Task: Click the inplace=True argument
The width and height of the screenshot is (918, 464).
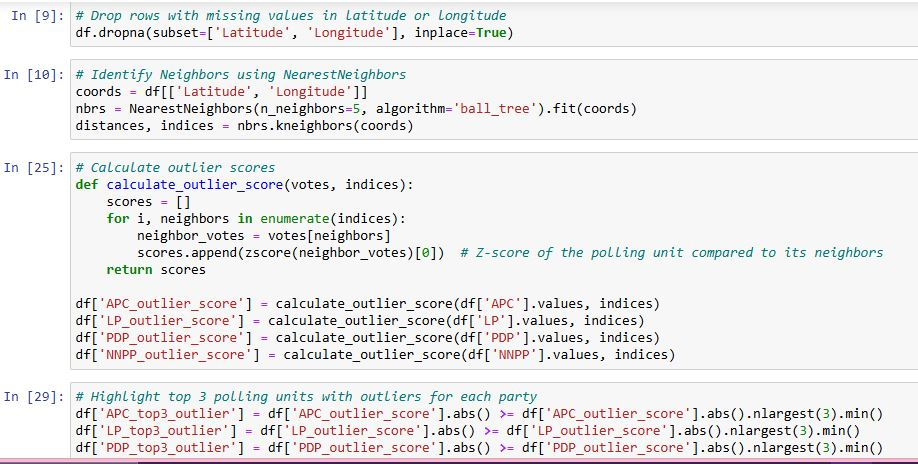Action: pyautogui.click(x=460, y=33)
